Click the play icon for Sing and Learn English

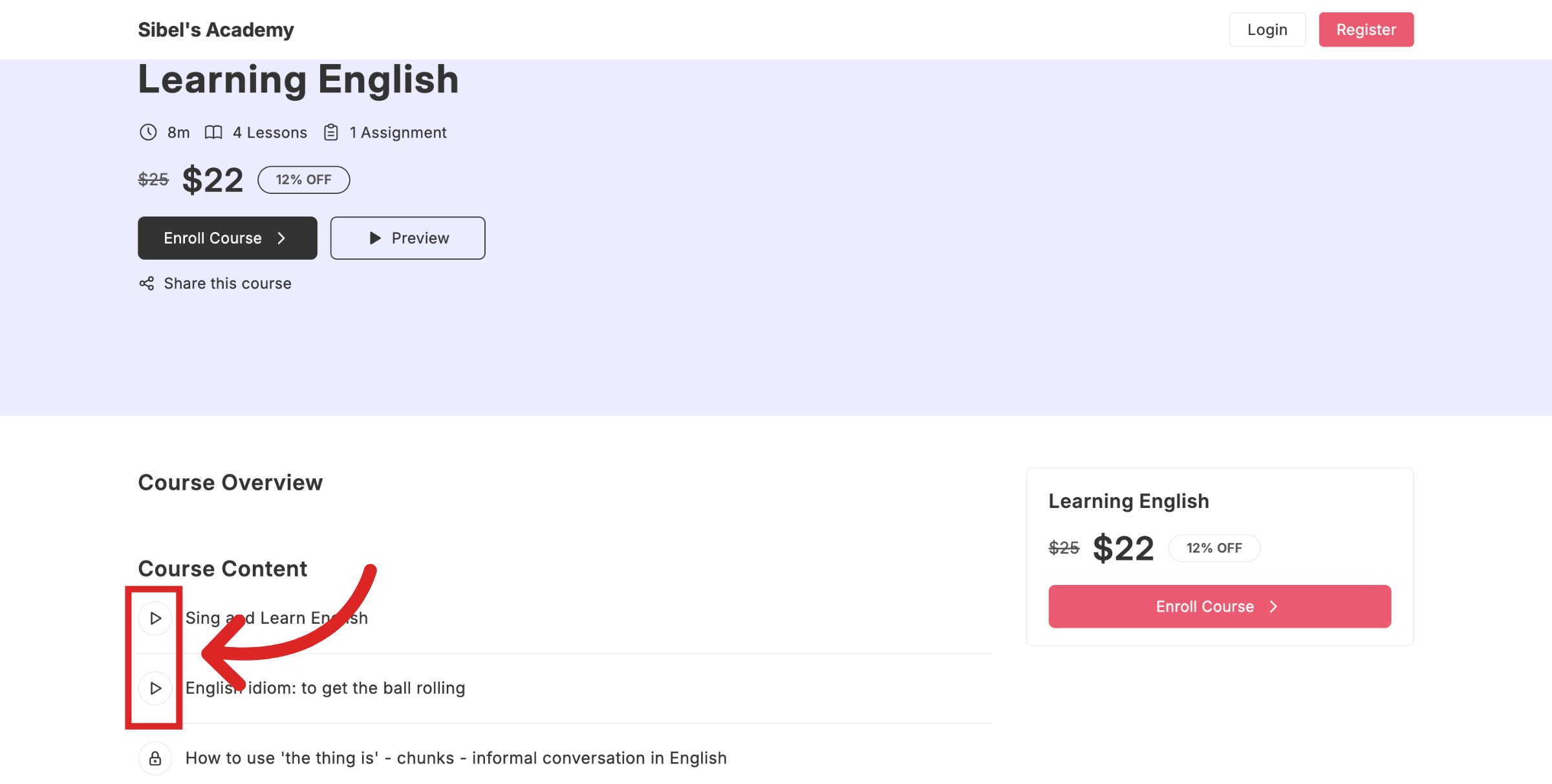[155, 618]
